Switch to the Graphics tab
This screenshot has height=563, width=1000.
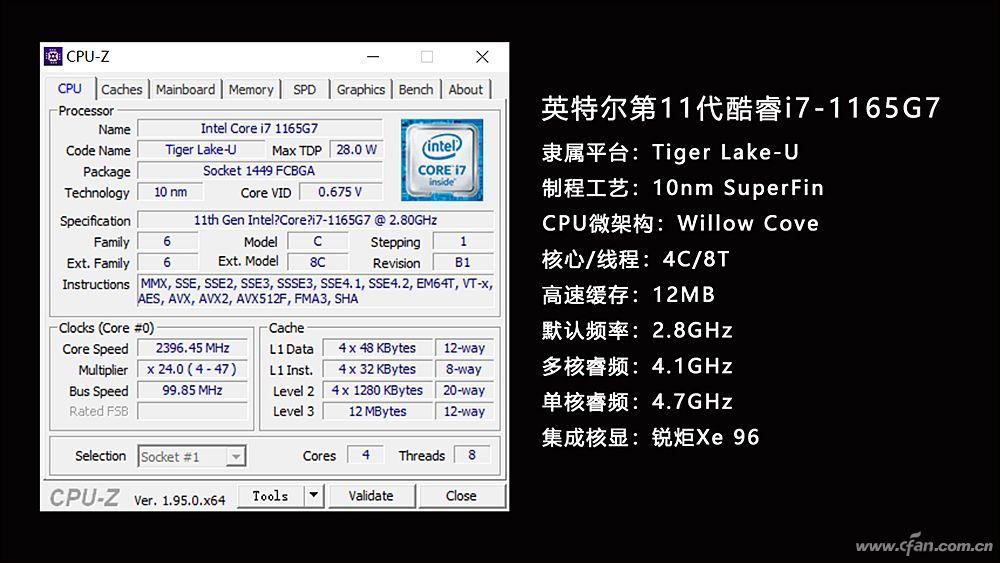point(360,89)
